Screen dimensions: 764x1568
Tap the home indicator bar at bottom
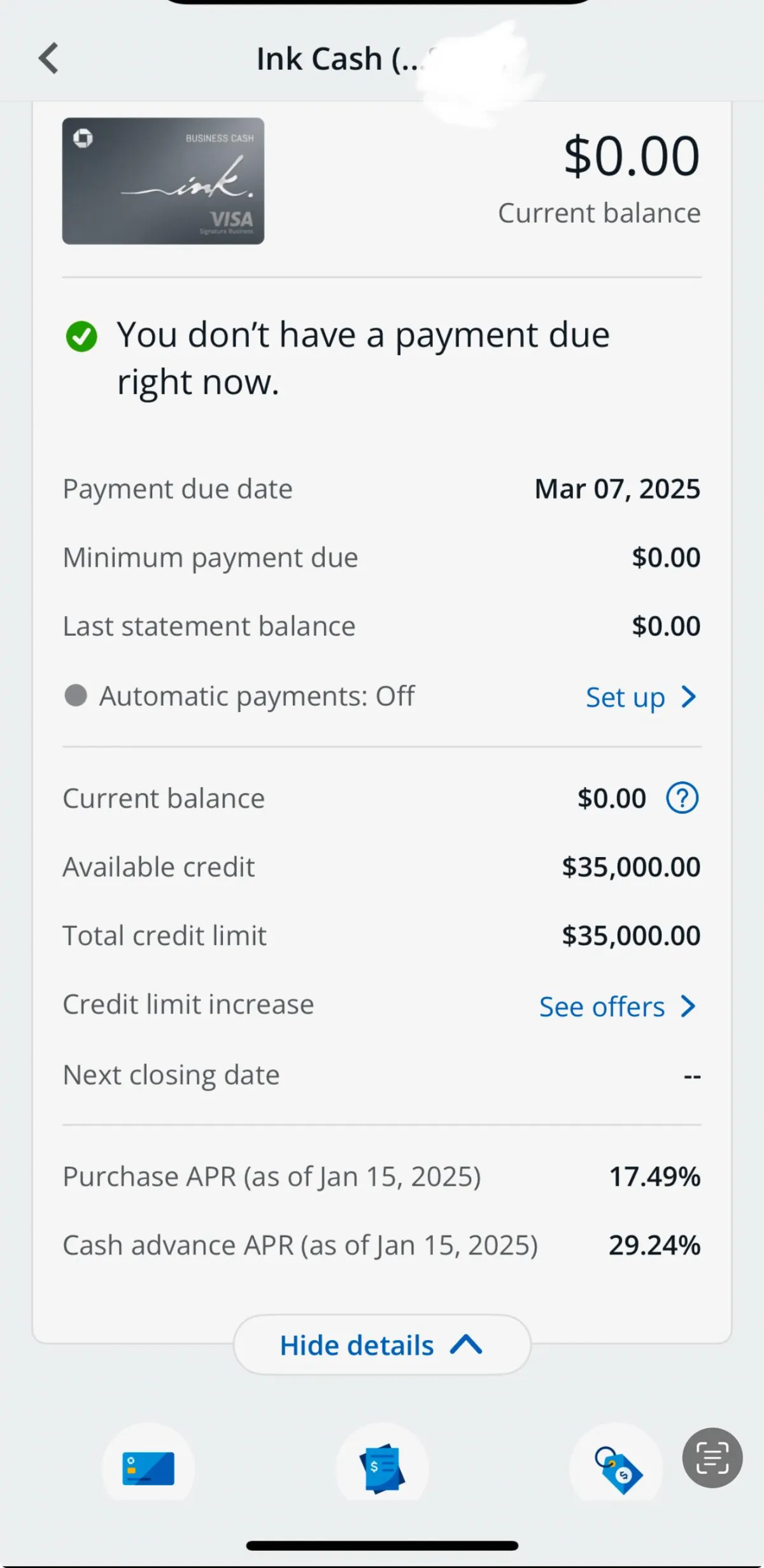pyautogui.click(x=382, y=1545)
